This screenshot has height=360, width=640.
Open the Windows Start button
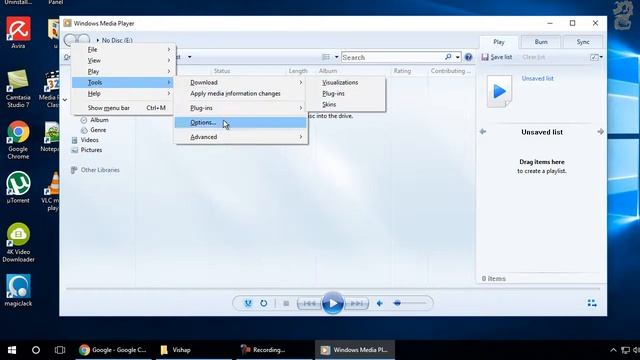coord(12,350)
